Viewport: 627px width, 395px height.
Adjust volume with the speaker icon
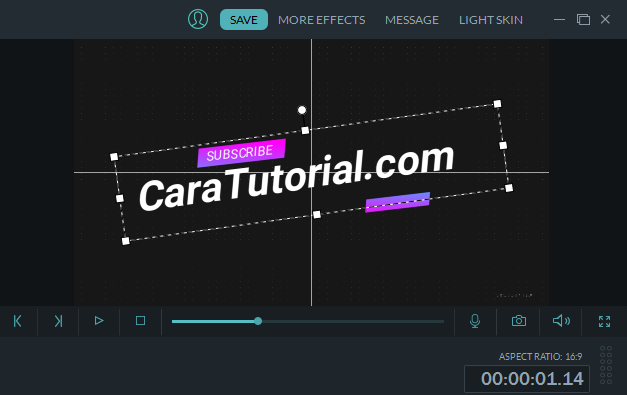click(x=561, y=321)
